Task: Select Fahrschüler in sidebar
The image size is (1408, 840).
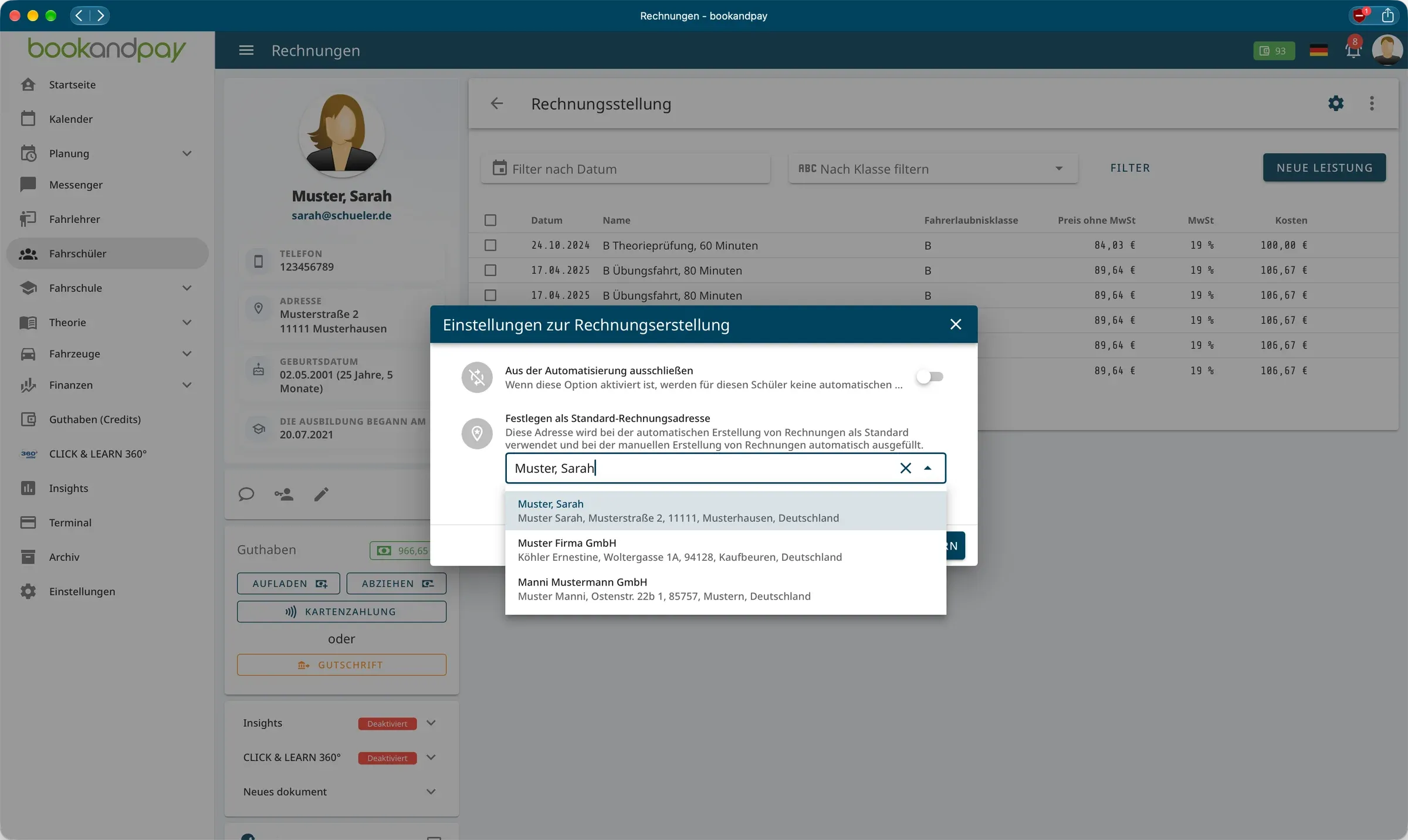Action: point(107,253)
